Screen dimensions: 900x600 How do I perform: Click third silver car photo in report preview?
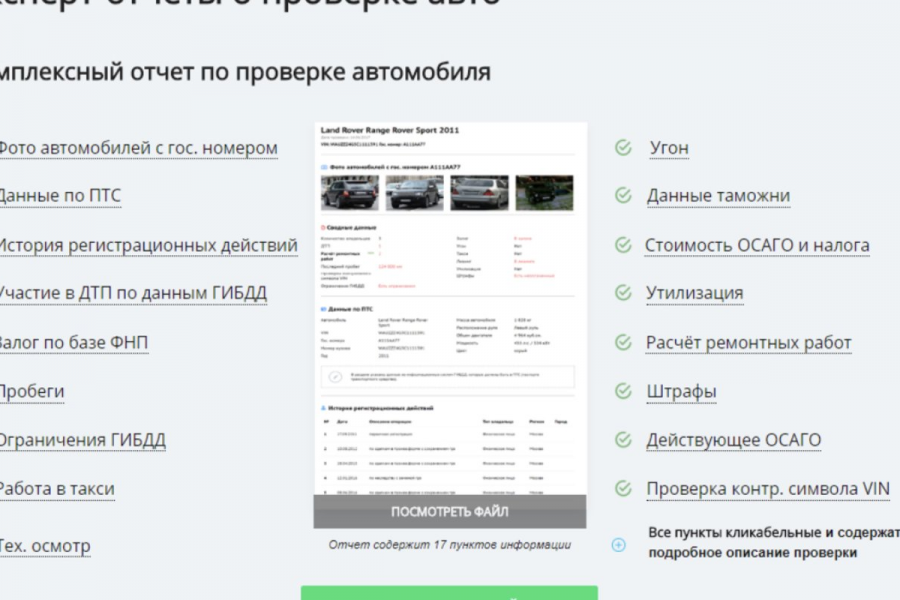click(479, 192)
